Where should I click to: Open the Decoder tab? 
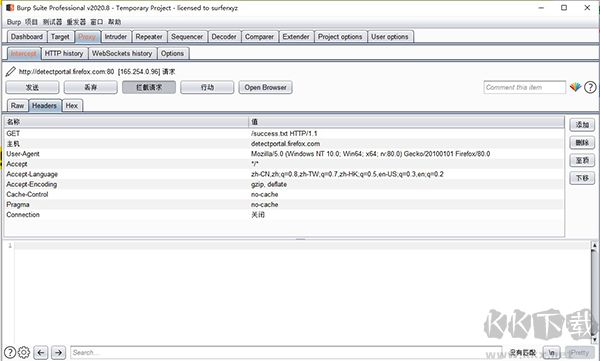click(x=224, y=37)
